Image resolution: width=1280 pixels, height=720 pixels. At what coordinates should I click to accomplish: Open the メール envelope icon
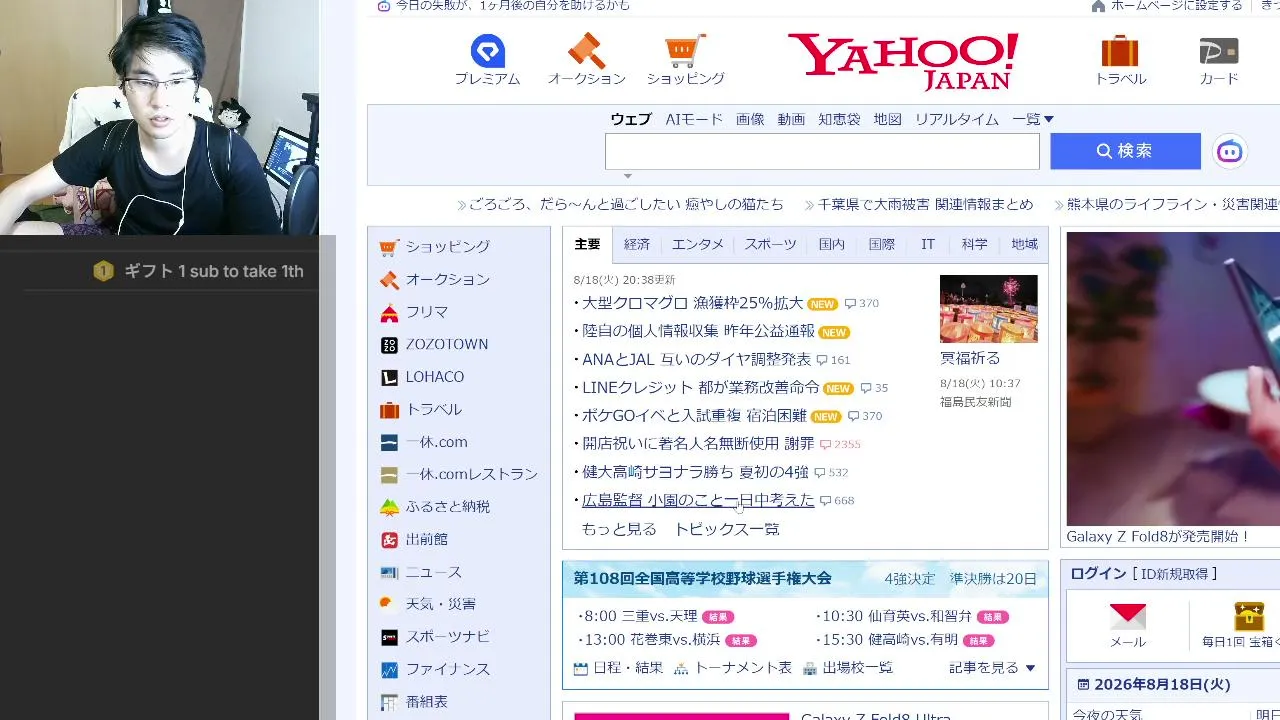click(x=1128, y=615)
